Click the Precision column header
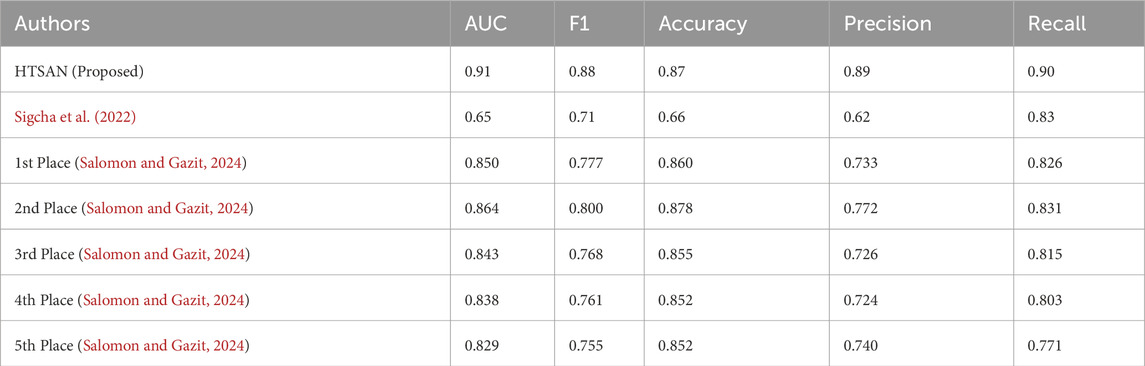The image size is (1145, 366). tap(887, 24)
